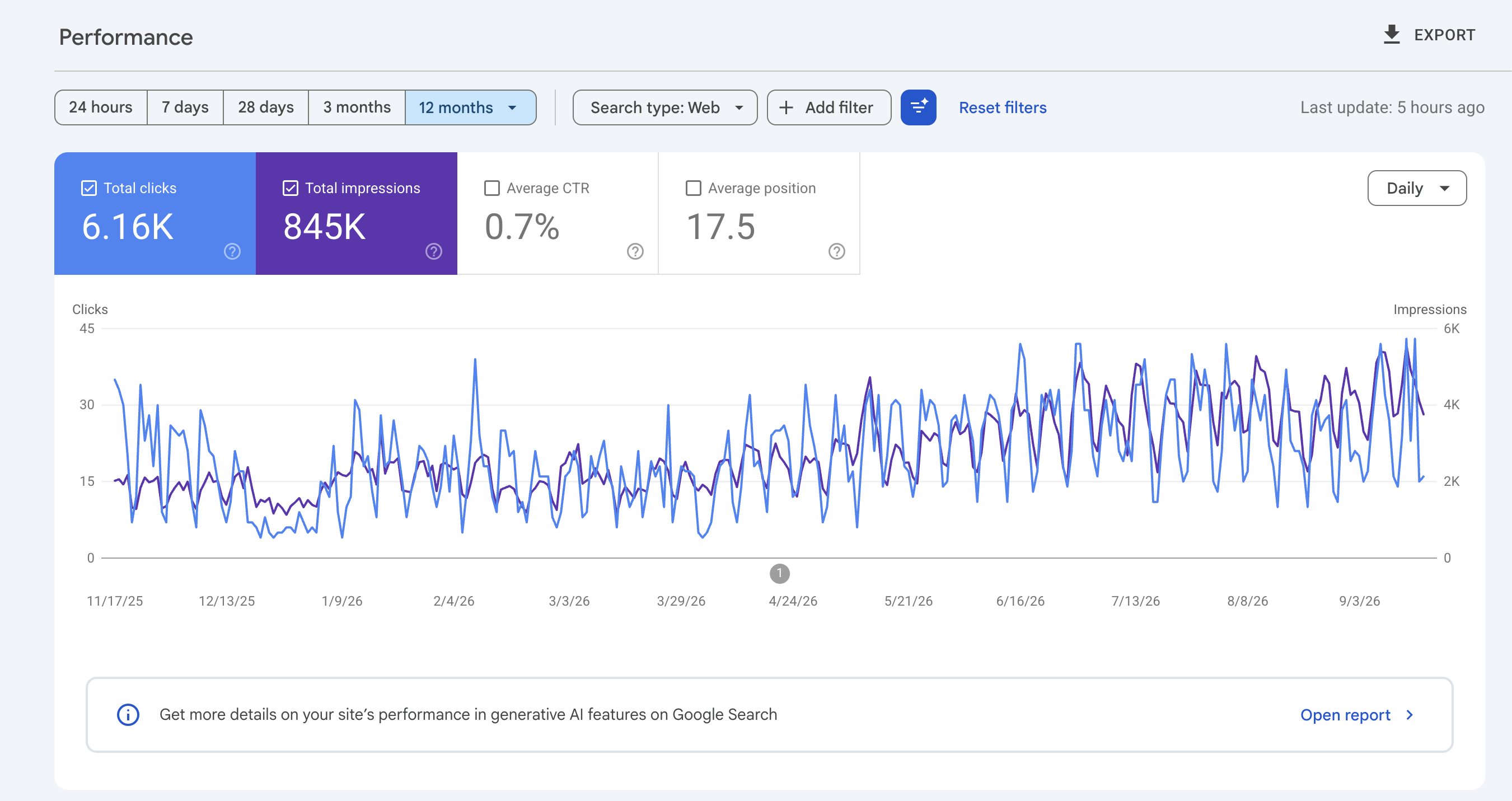Click the plus icon on Add filter
This screenshot has height=801, width=1512.
(x=786, y=107)
